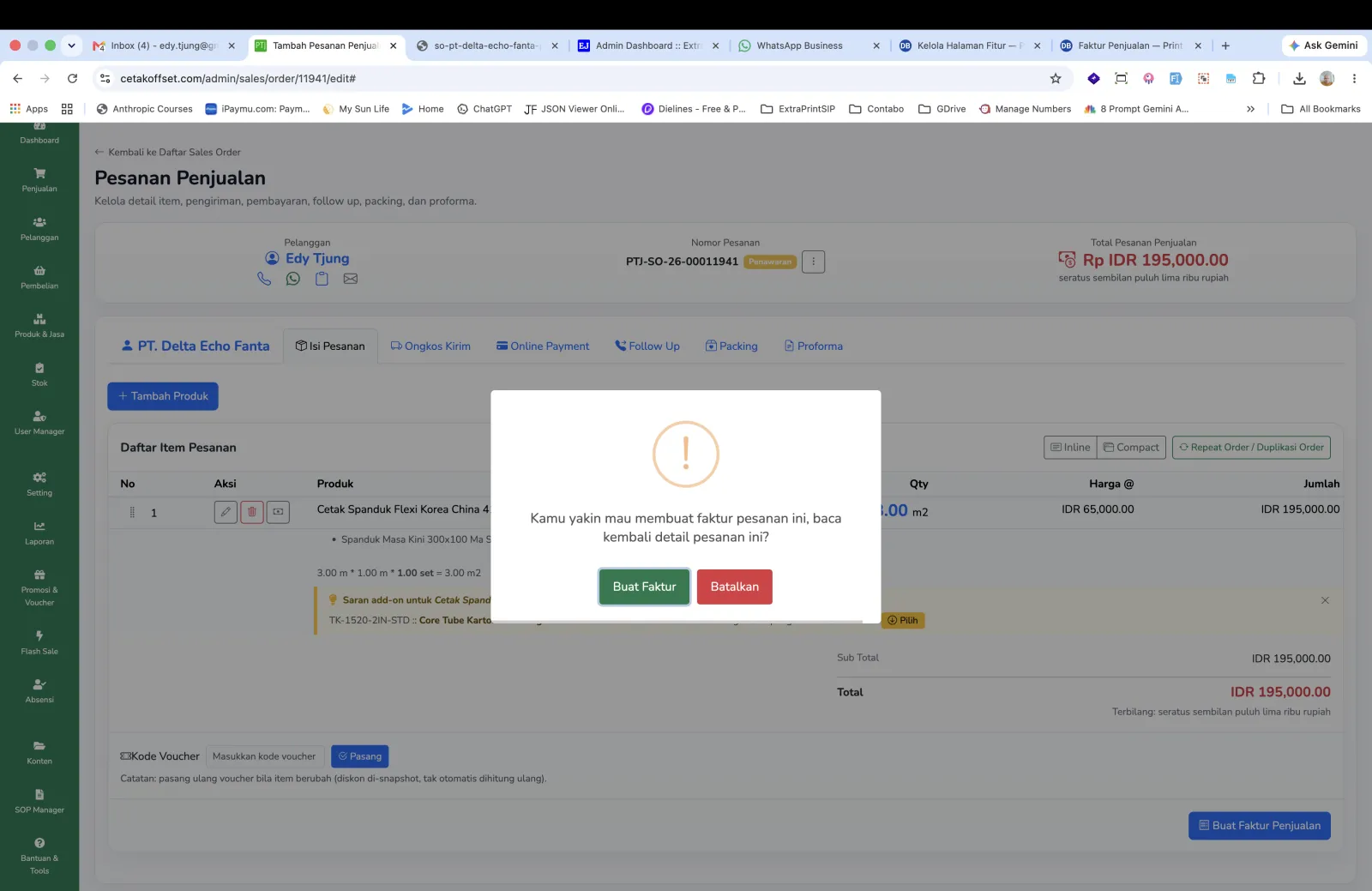
Task: Click Kembali ke Daftar Sales Order link
Action: [167, 152]
